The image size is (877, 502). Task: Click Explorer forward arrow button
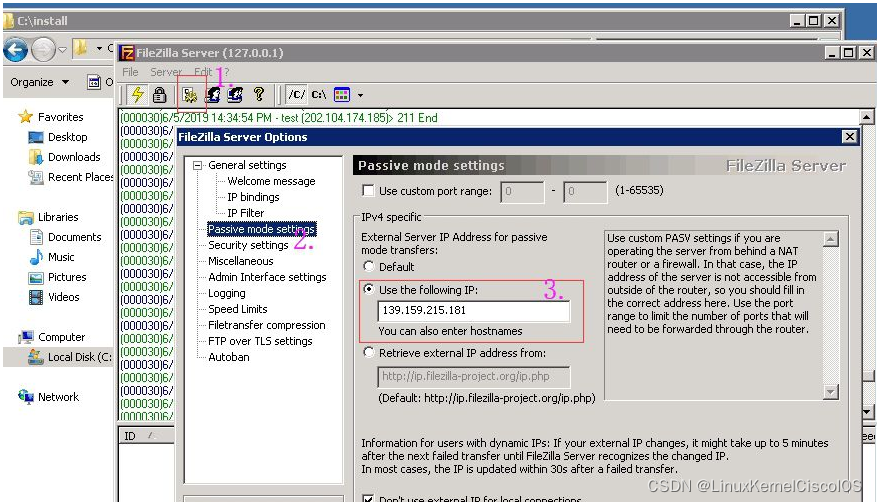(x=43, y=50)
